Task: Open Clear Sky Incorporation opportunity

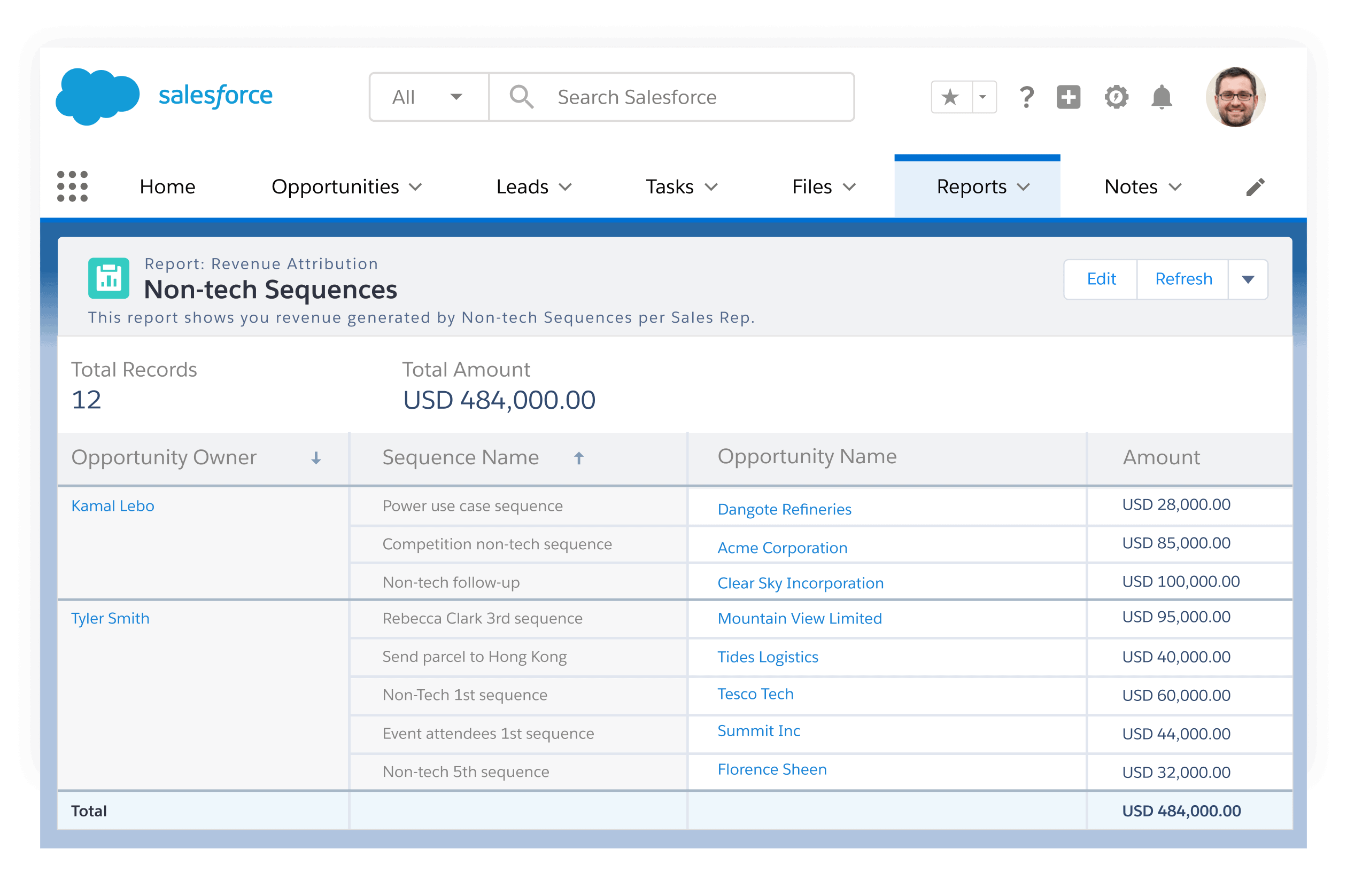Action: tap(800, 583)
